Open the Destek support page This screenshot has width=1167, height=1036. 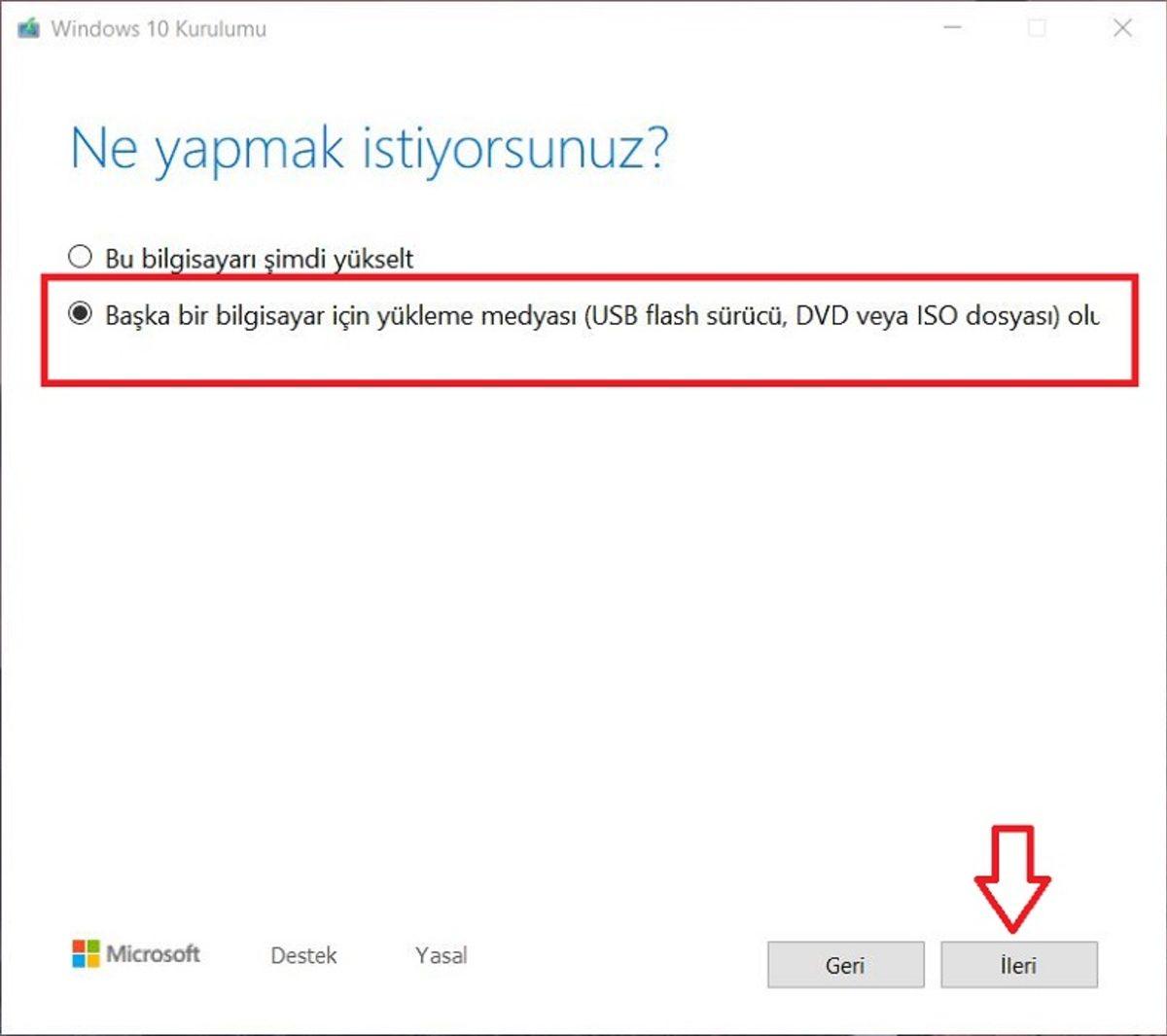[x=302, y=955]
